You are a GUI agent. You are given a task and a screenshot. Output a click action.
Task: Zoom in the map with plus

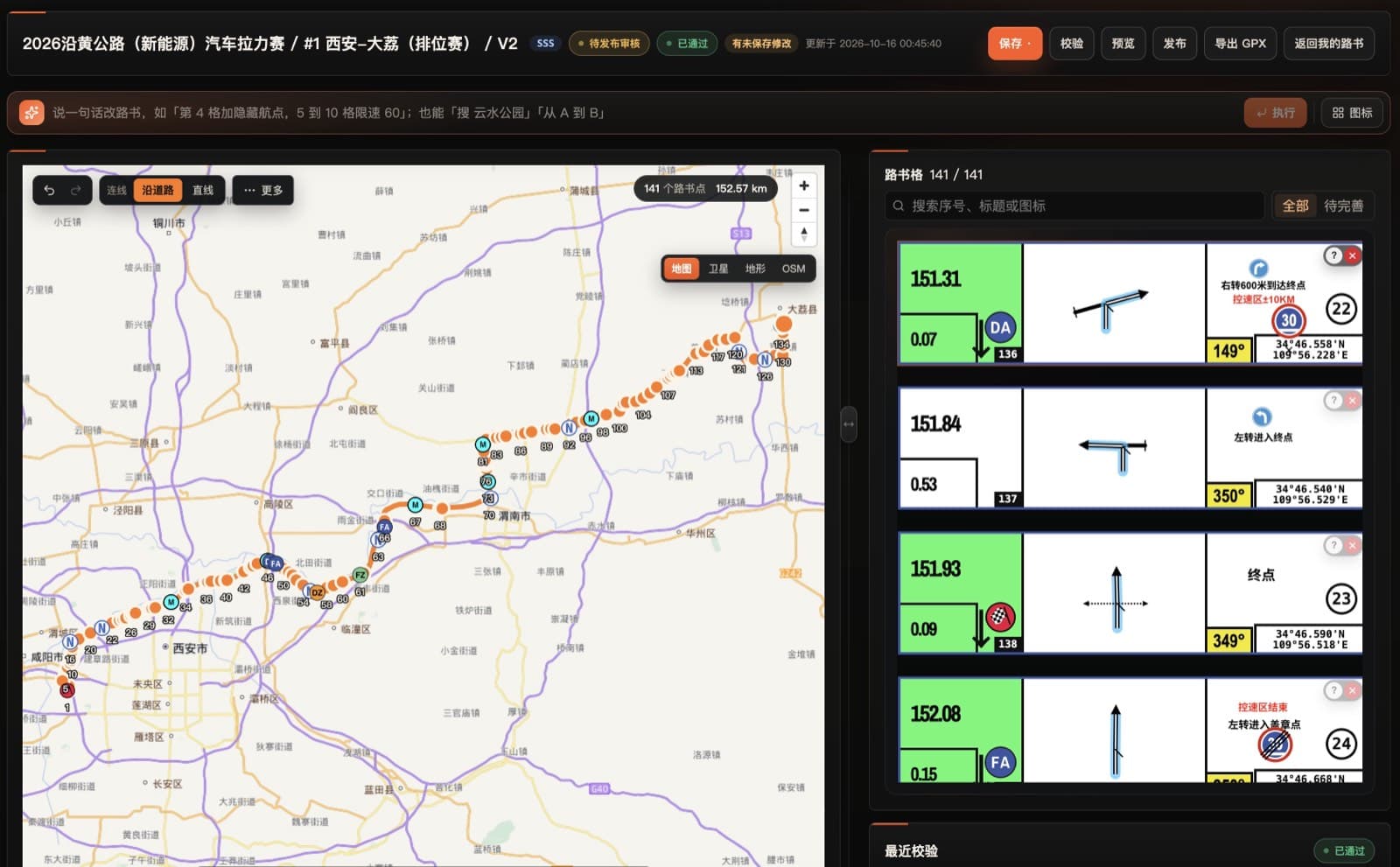point(803,185)
